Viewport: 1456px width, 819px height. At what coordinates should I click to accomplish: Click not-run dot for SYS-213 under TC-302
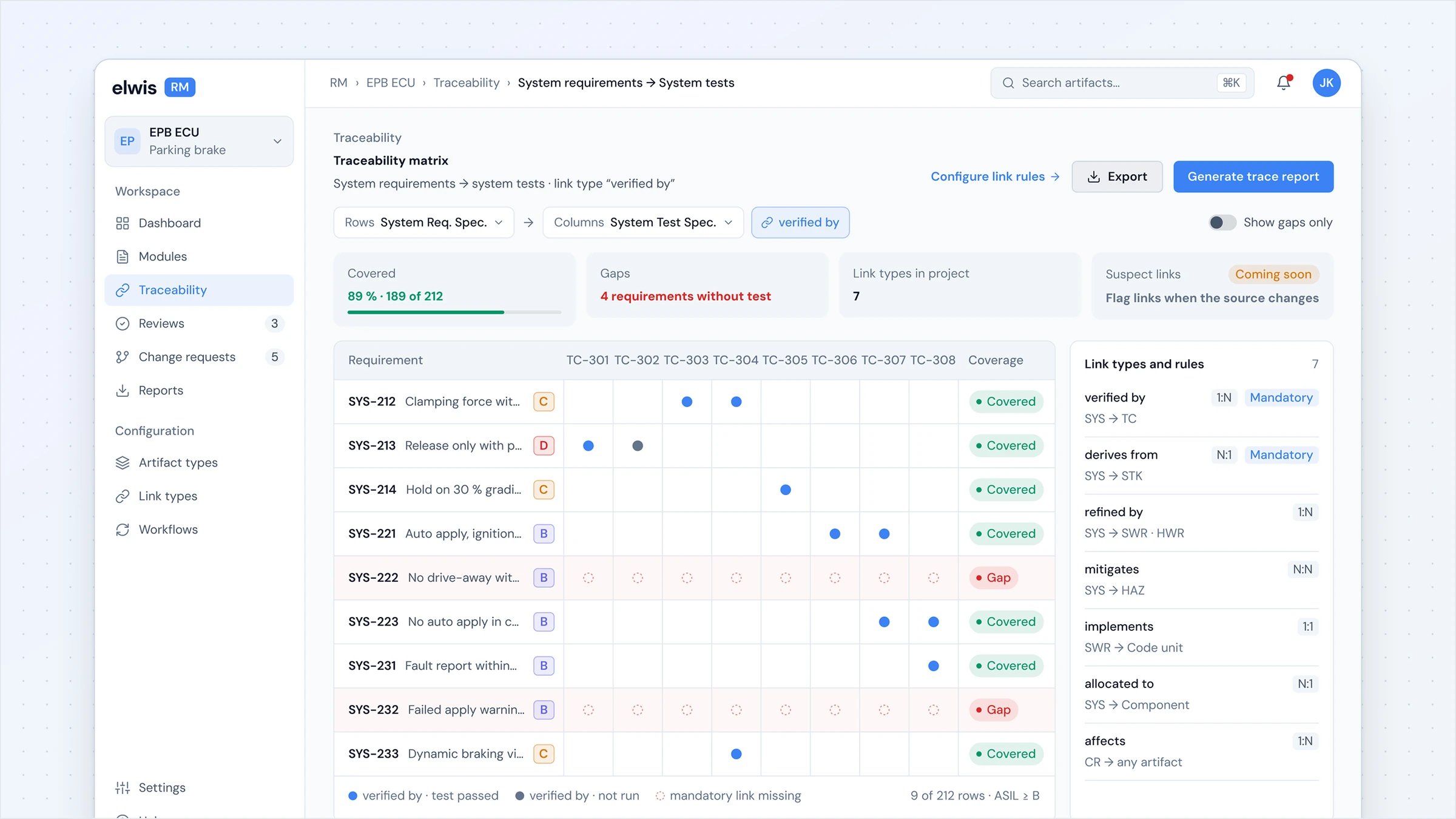click(638, 446)
